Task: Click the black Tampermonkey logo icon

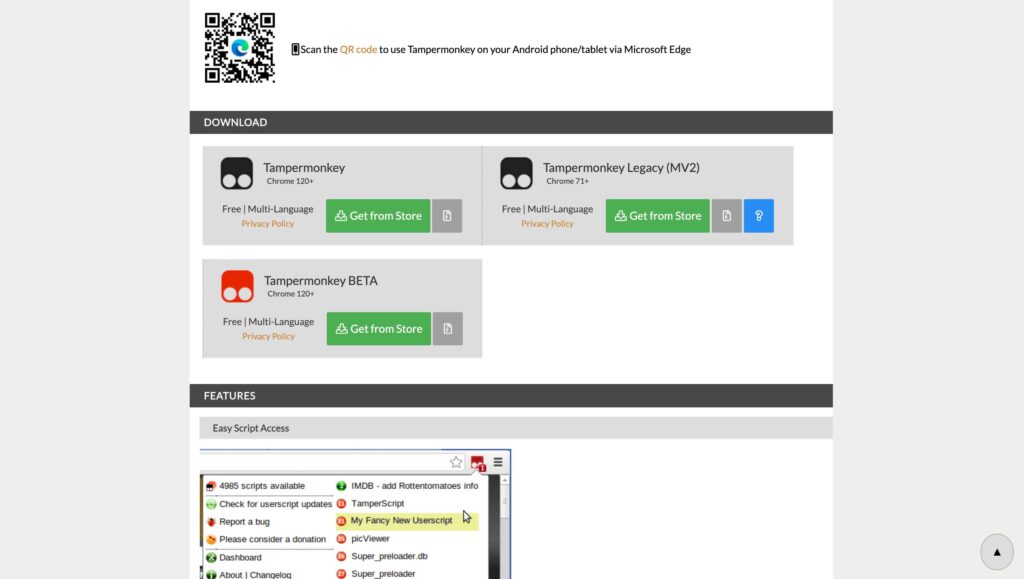Action: point(237,174)
